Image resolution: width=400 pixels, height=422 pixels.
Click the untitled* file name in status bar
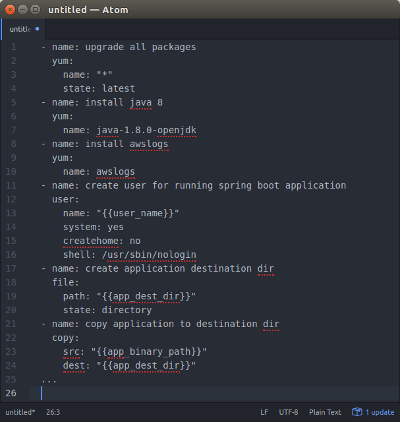[x=20, y=412]
